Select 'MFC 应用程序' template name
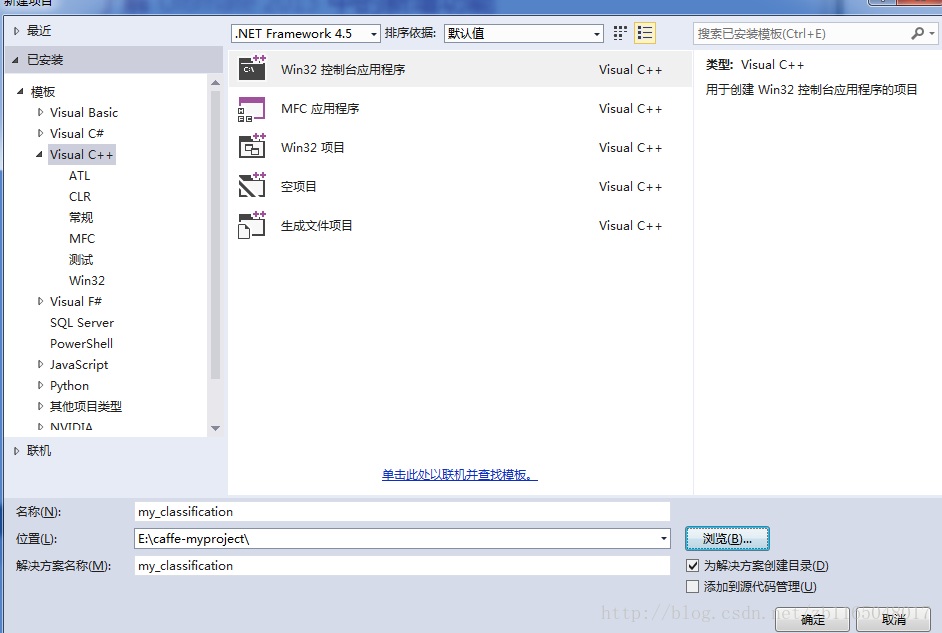 coord(320,109)
